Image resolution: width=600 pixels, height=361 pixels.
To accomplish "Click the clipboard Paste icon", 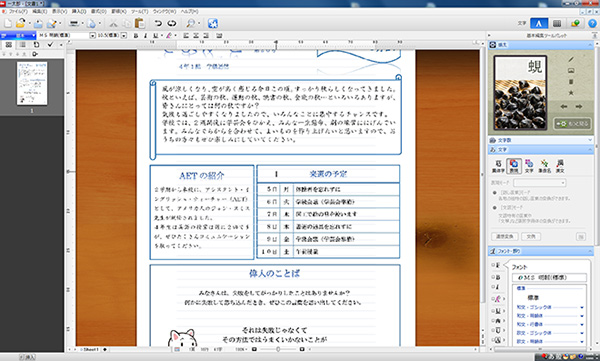I will click(140, 23).
